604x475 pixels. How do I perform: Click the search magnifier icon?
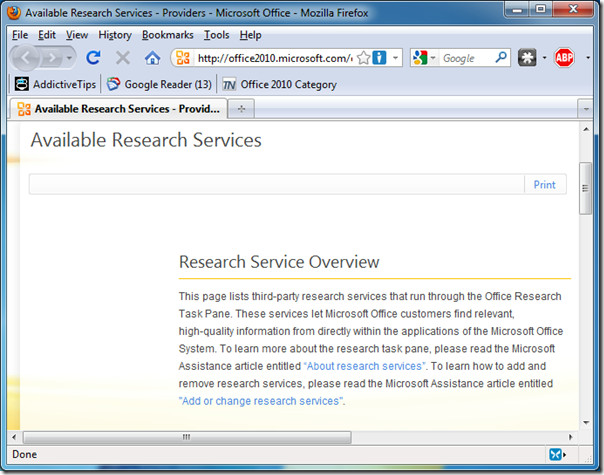(x=501, y=58)
